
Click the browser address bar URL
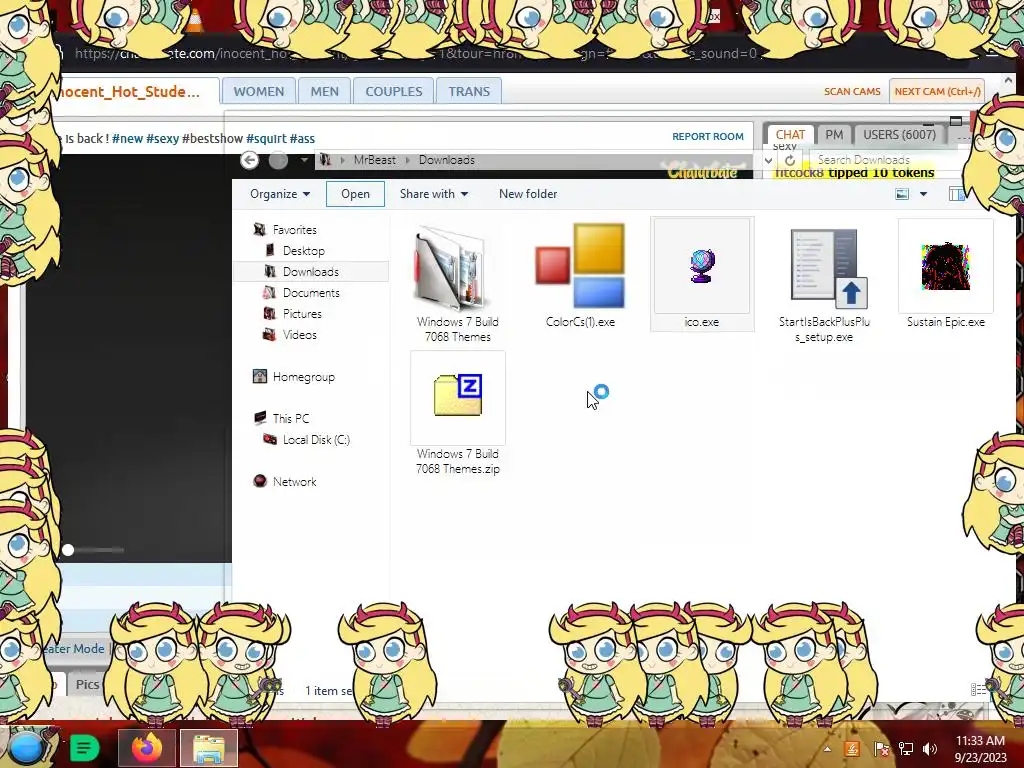415,54
